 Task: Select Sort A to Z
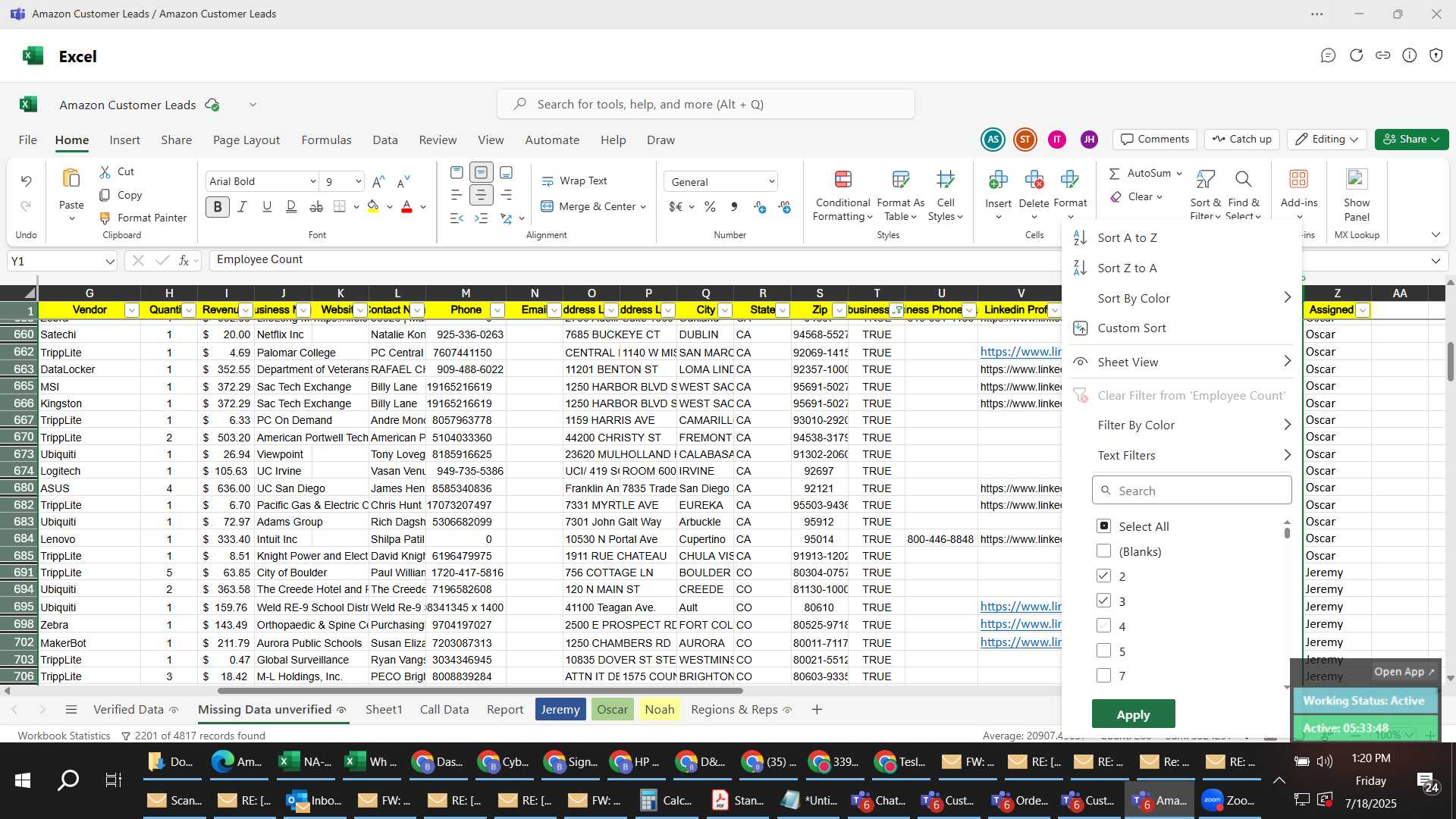coord(1127,238)
